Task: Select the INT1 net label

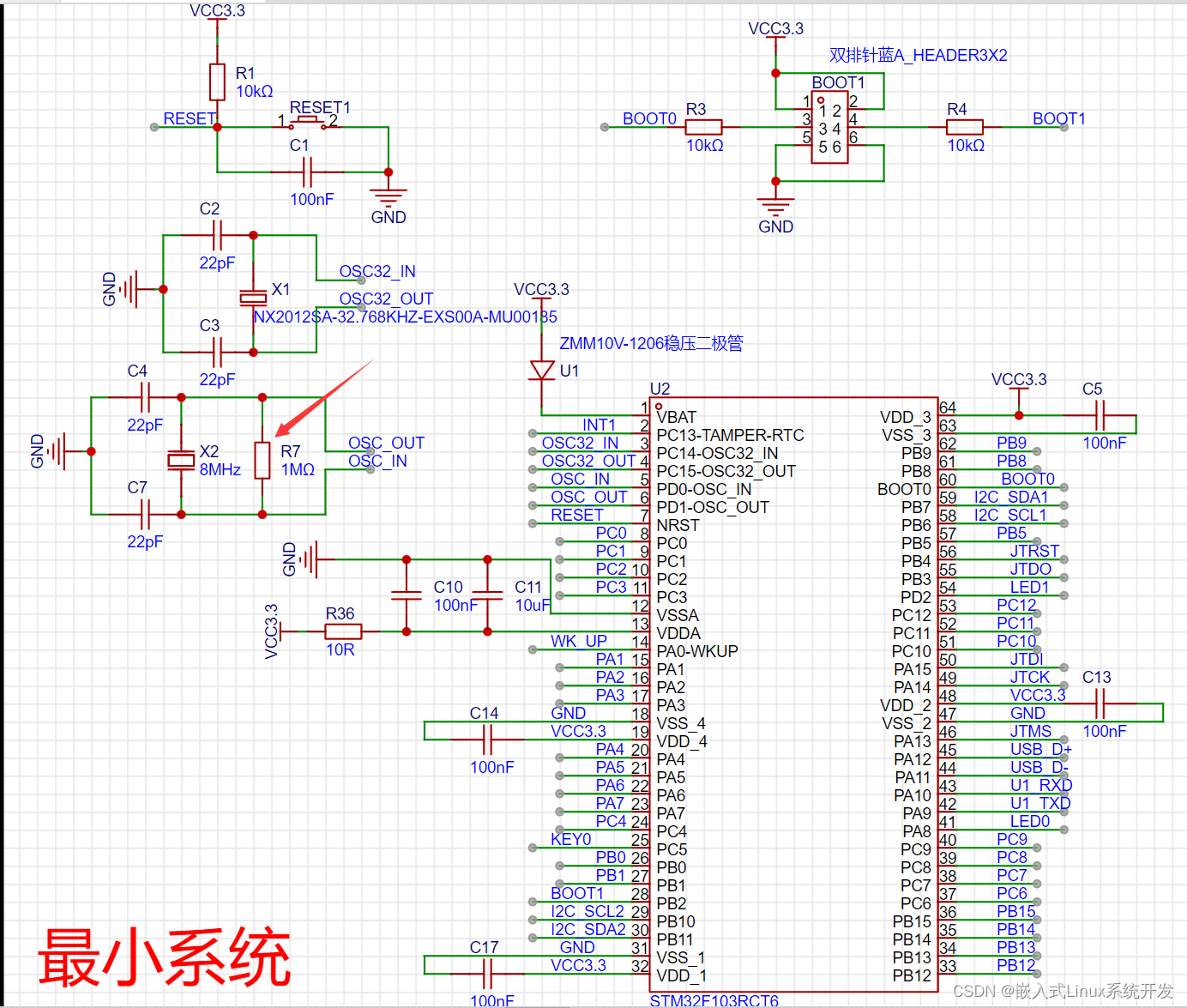Action: (x=599, y=425)
